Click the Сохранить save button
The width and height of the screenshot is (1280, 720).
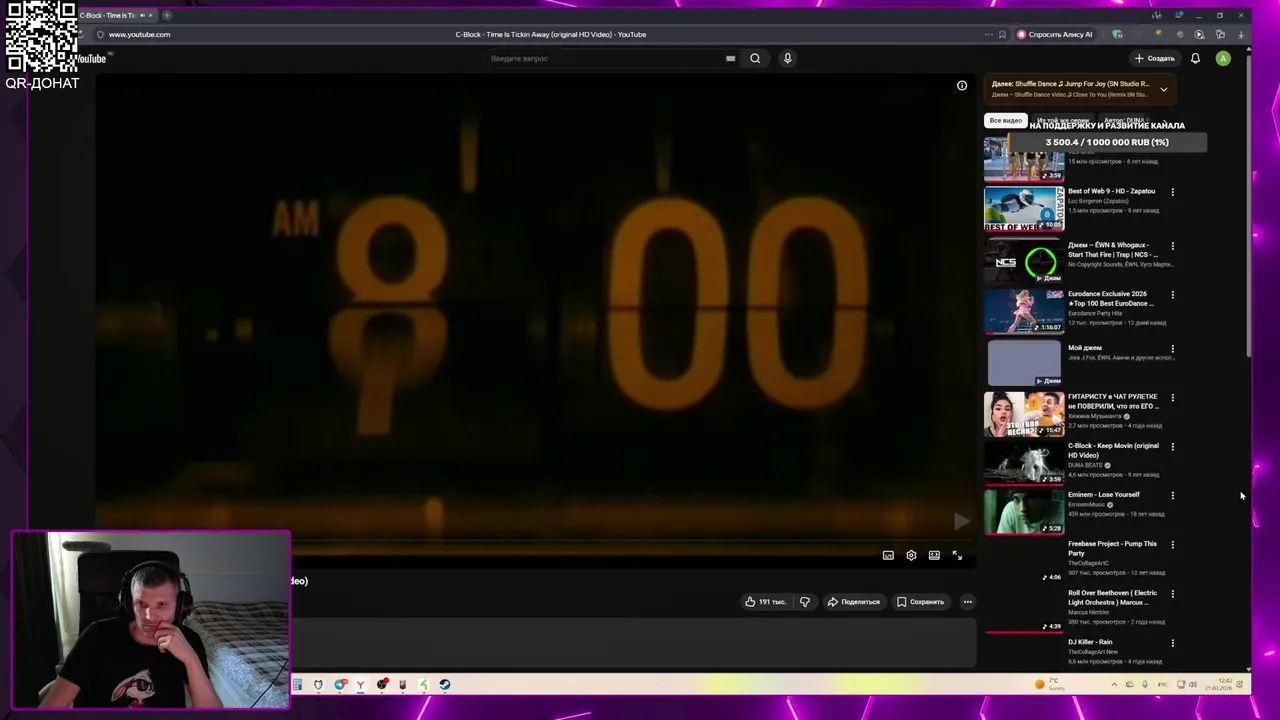point(920,602)
